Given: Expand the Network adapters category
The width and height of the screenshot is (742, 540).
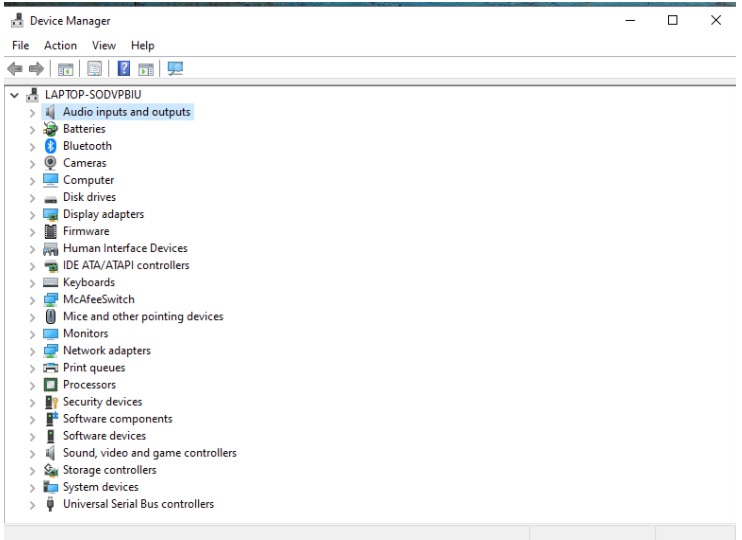Looking at the screenshot, I should [32, 351].
